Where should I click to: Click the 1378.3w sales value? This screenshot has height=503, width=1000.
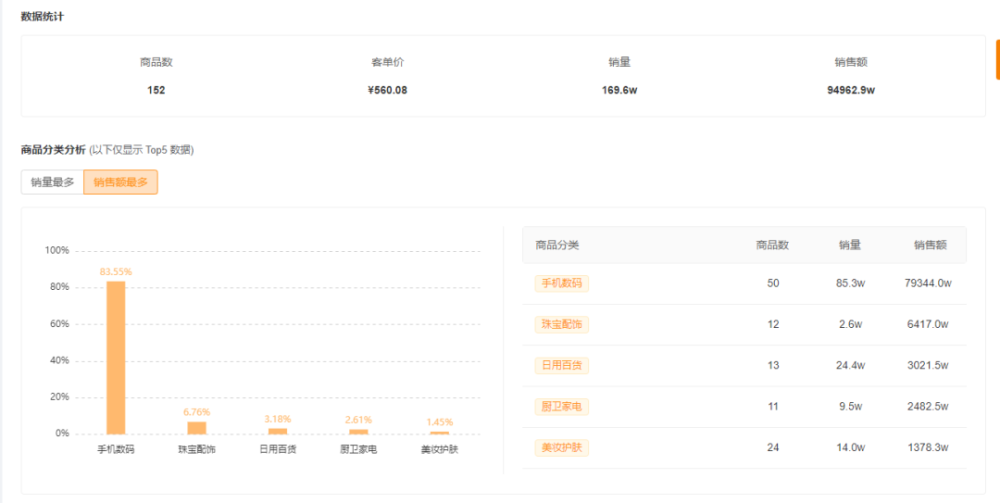(928, 448)
